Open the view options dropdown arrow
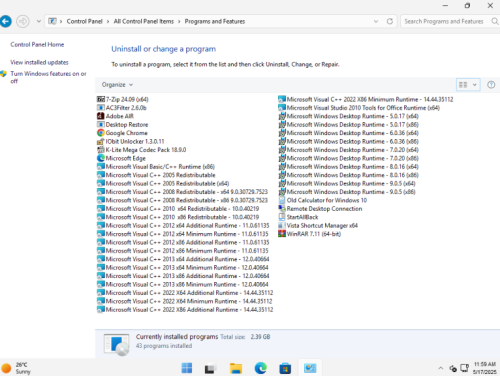Screen dimensions: 500x376 (474, 85)
